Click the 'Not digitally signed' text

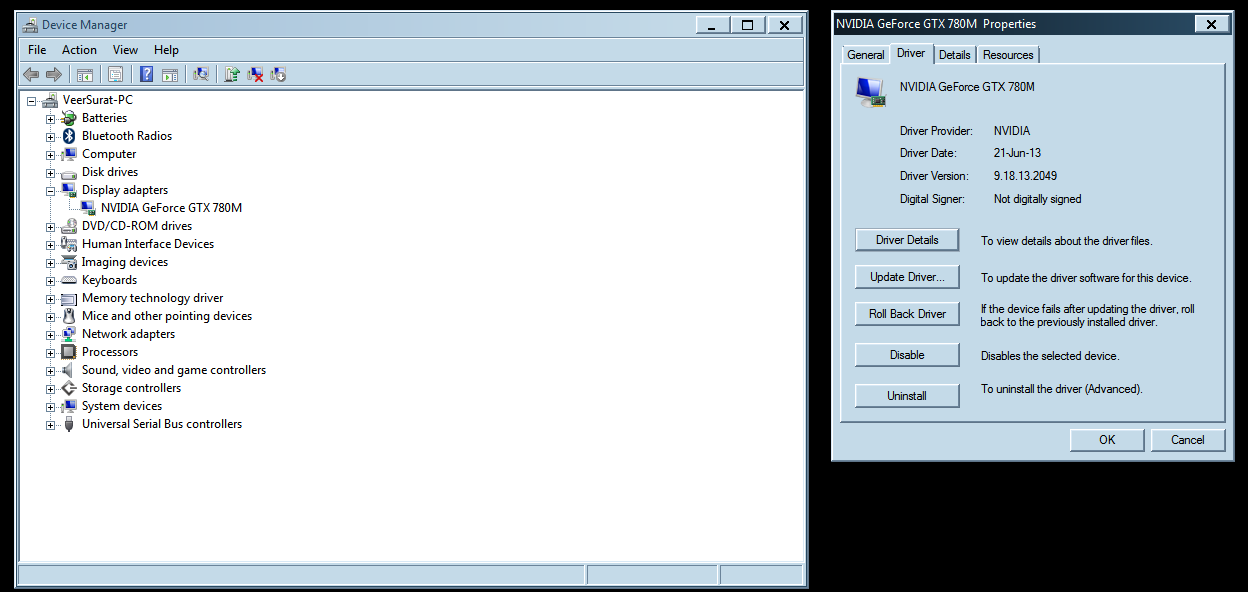pos(1037,199)
